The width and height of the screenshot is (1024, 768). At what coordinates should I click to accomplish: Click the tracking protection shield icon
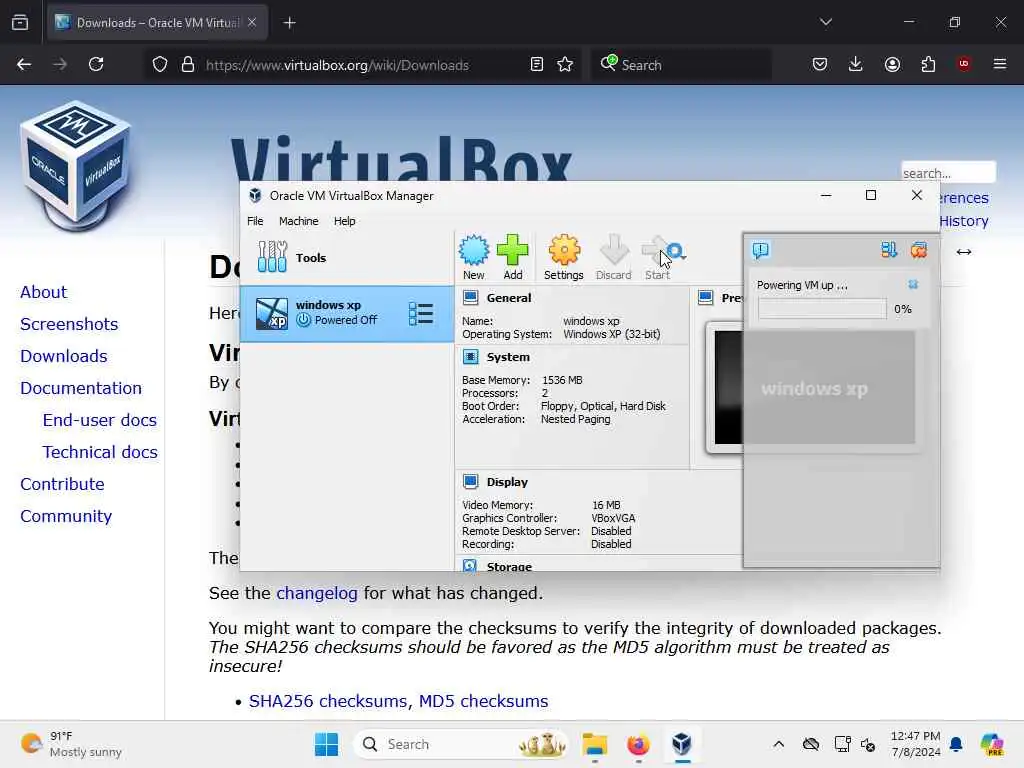coord(160,64)
